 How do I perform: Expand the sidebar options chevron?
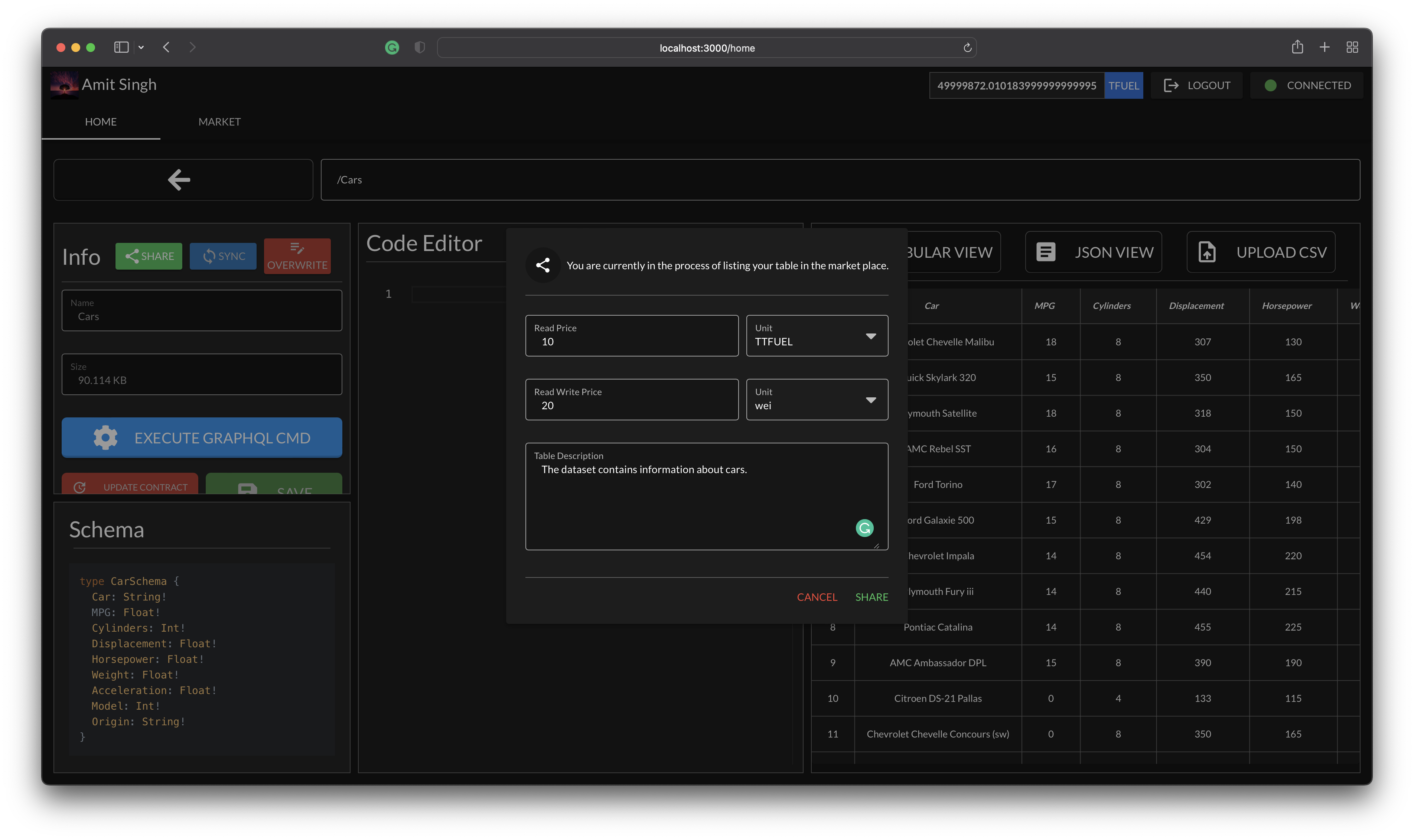click(x=141, y=48)
